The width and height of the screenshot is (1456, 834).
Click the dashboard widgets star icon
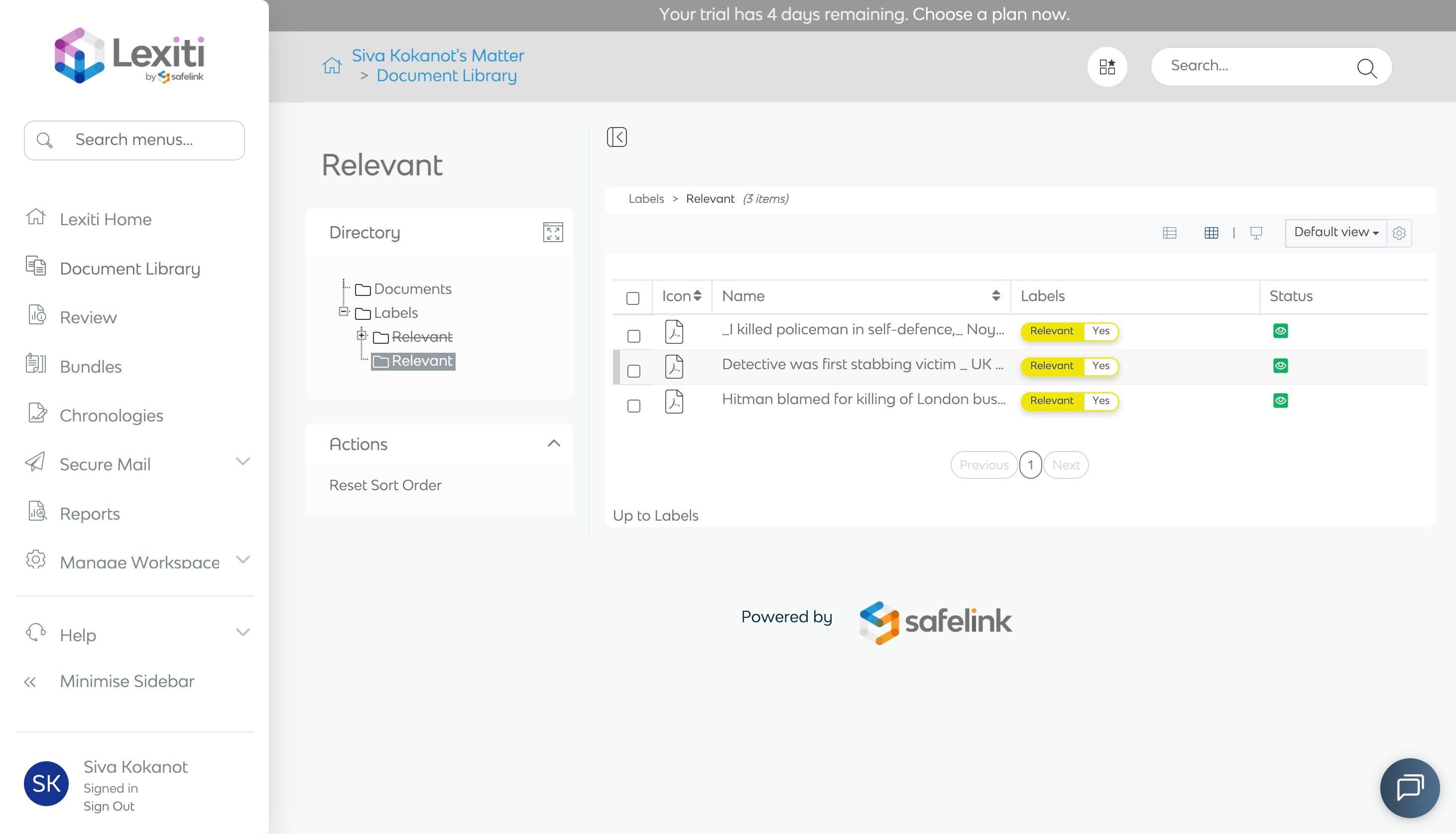click(x=1107, y=66)
